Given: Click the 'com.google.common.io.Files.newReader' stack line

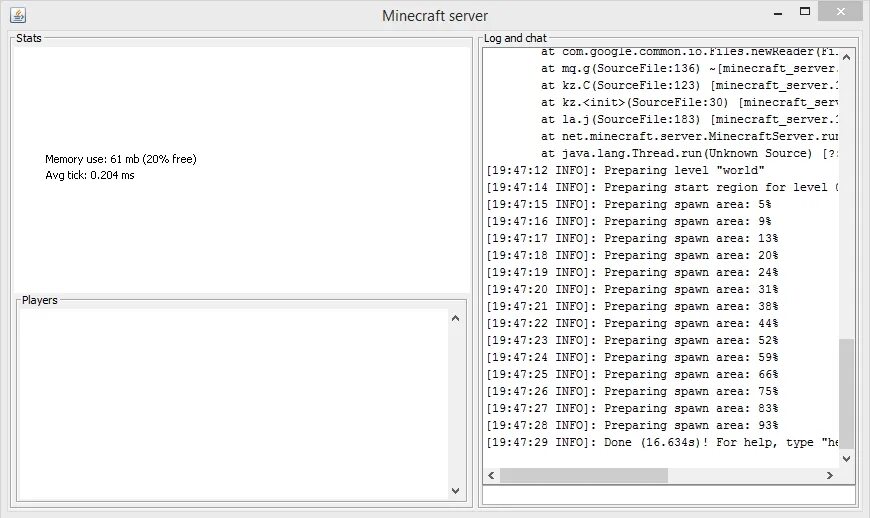Looking at the screenshot, I should click(x=690, y=52).
